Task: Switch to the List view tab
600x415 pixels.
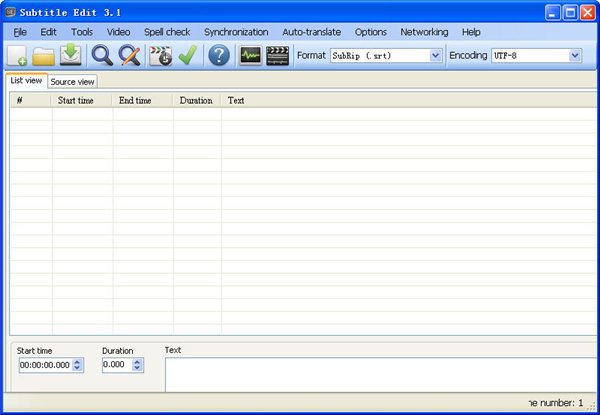Action: pyautogui.click(x=26, y=80)
